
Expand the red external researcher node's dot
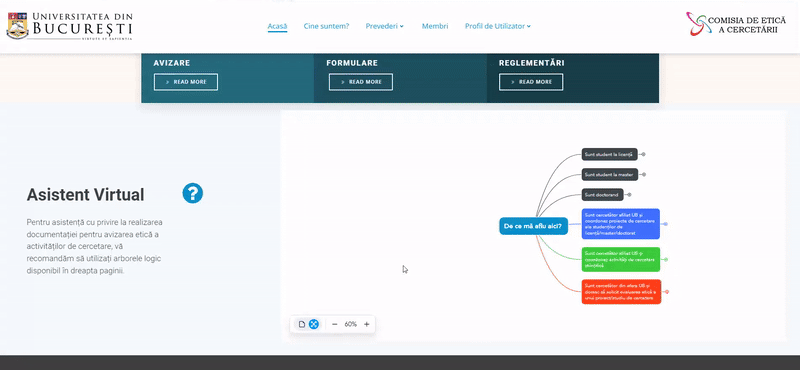[667, 292]
